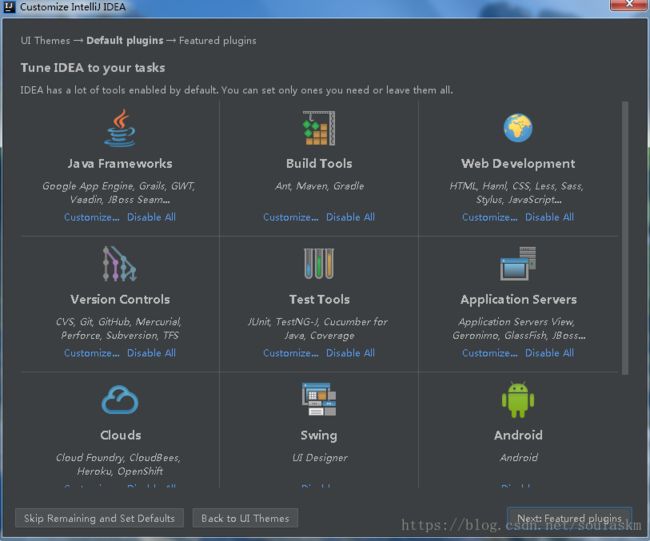Click the Android heading text
Image resolution: width=650 pixels, height=541 pixels.
point(518,435)
